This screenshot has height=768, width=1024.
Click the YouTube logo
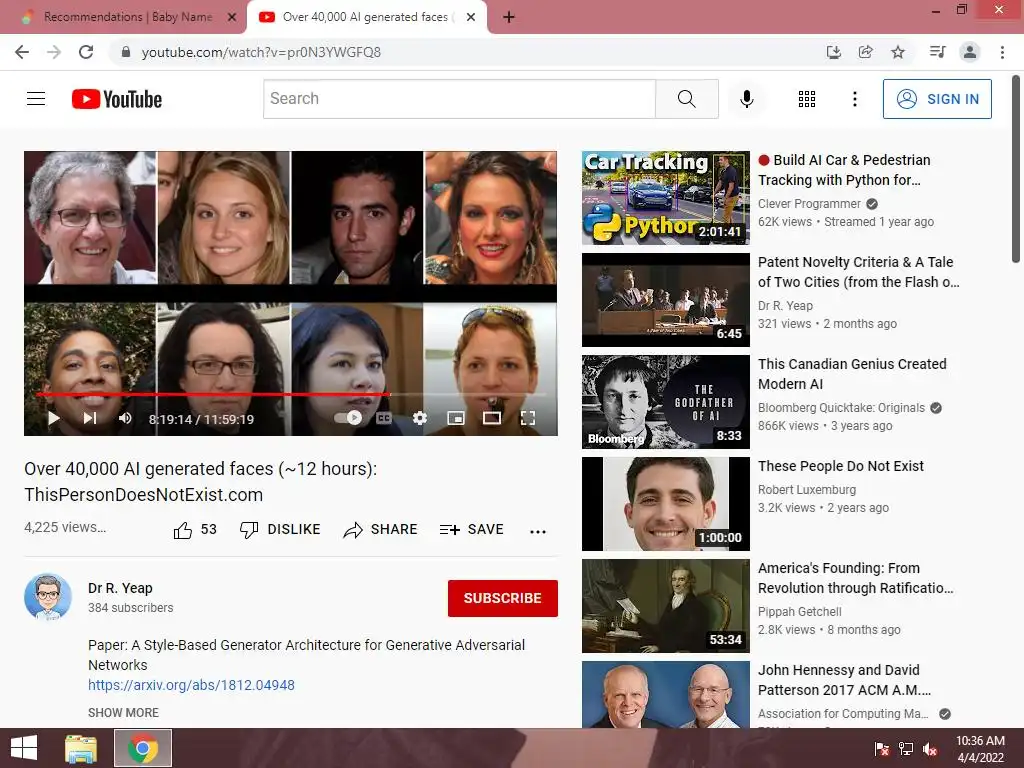117,99
